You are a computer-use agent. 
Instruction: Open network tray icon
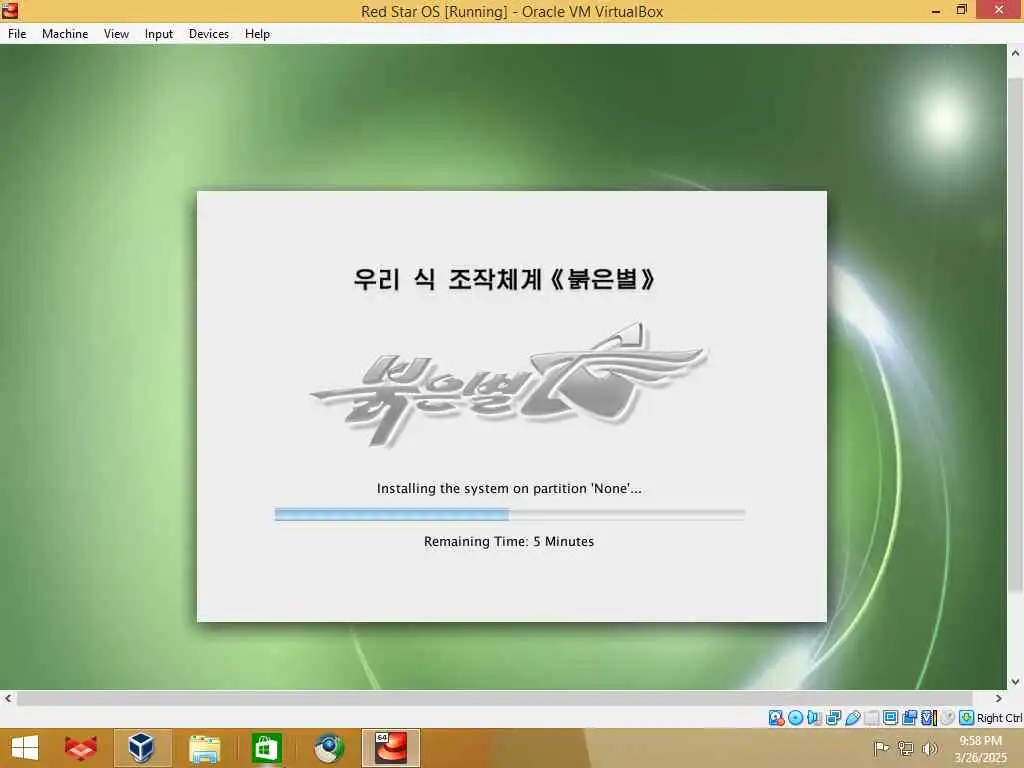[x=906, y=748]
